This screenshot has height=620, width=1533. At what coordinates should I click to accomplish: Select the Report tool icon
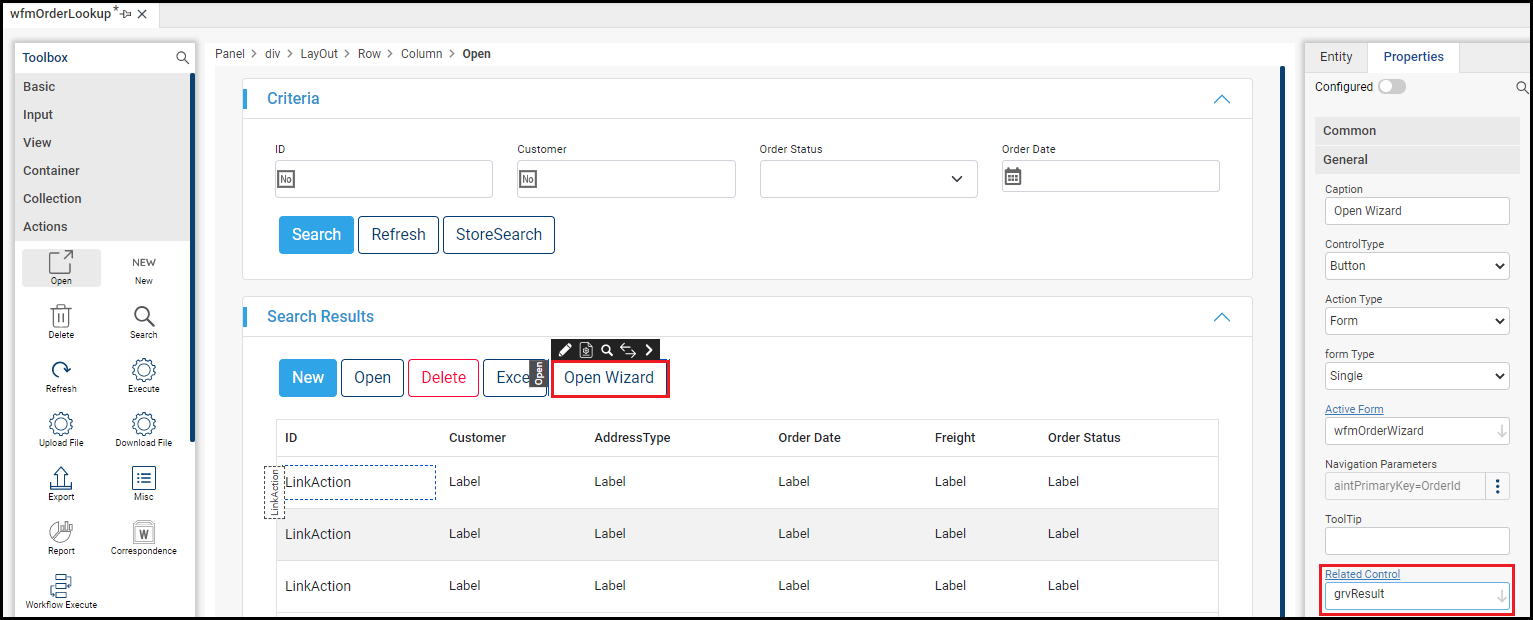[x=61, y=533]
